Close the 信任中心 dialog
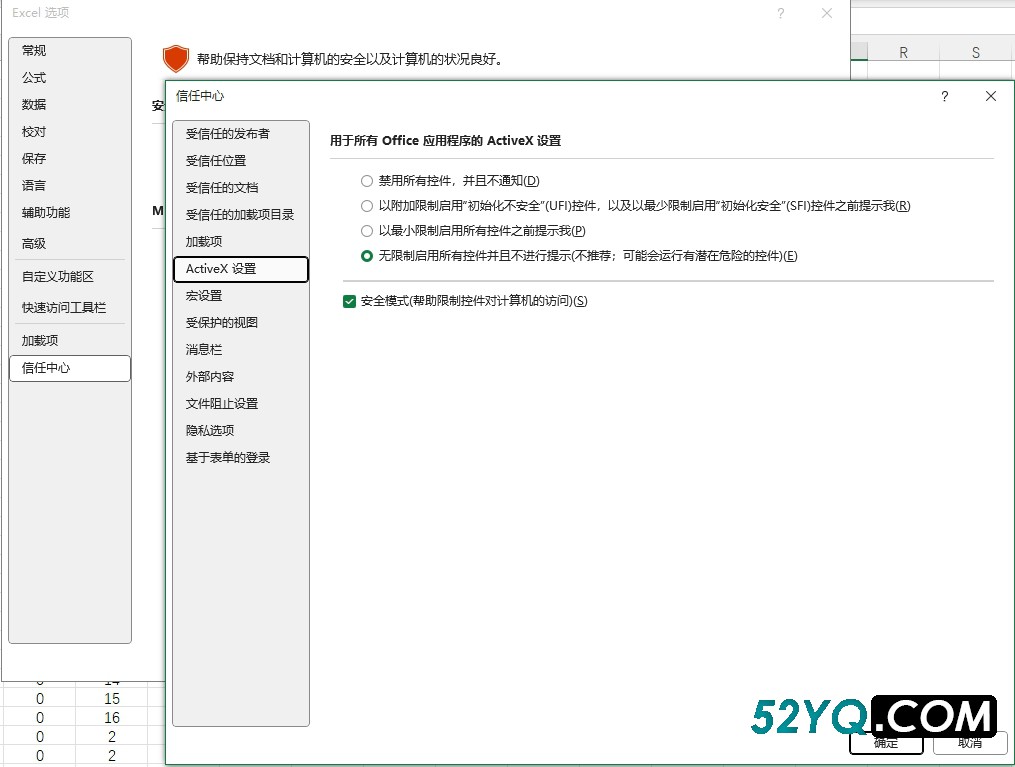The height and width of the screenshot is (767, 1015). tap(990, 96)
